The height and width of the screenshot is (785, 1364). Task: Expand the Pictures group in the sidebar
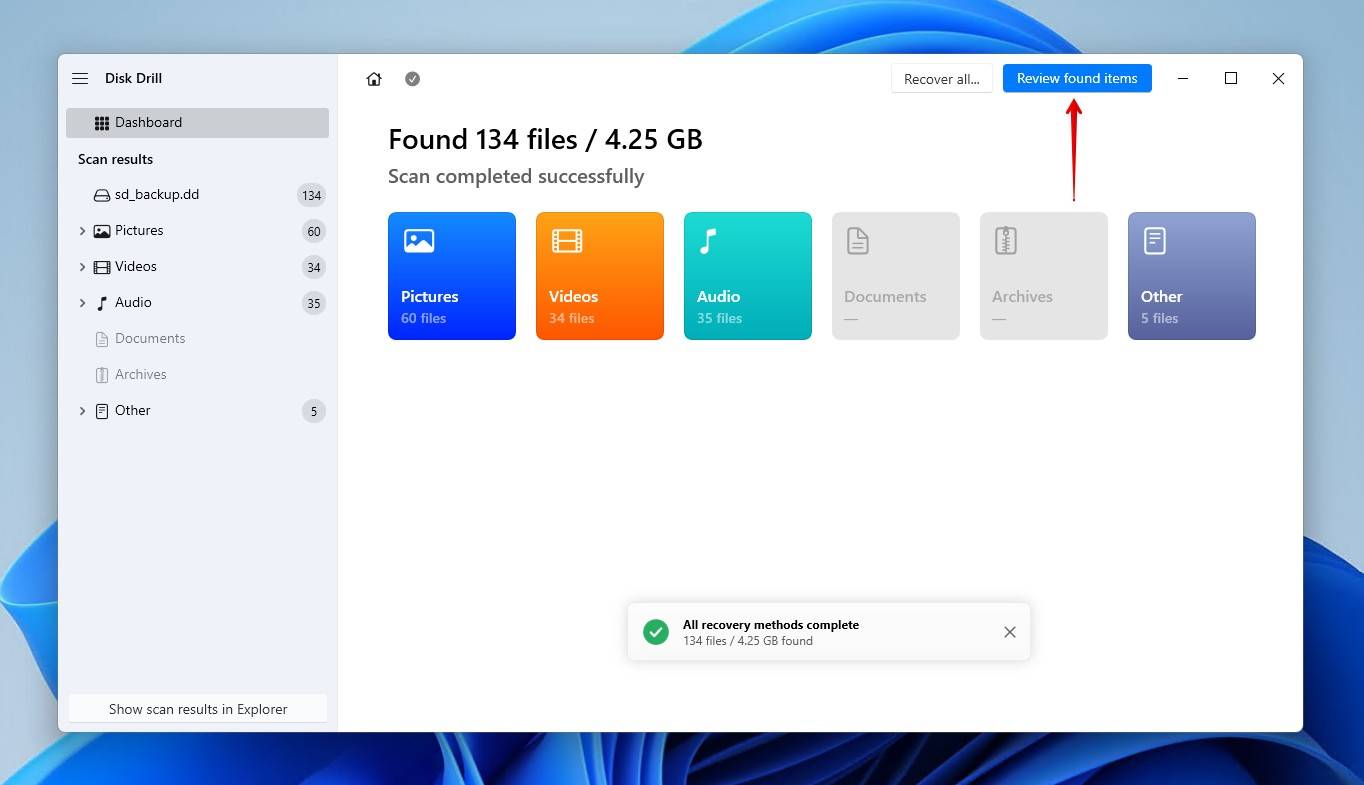[83, 230]
